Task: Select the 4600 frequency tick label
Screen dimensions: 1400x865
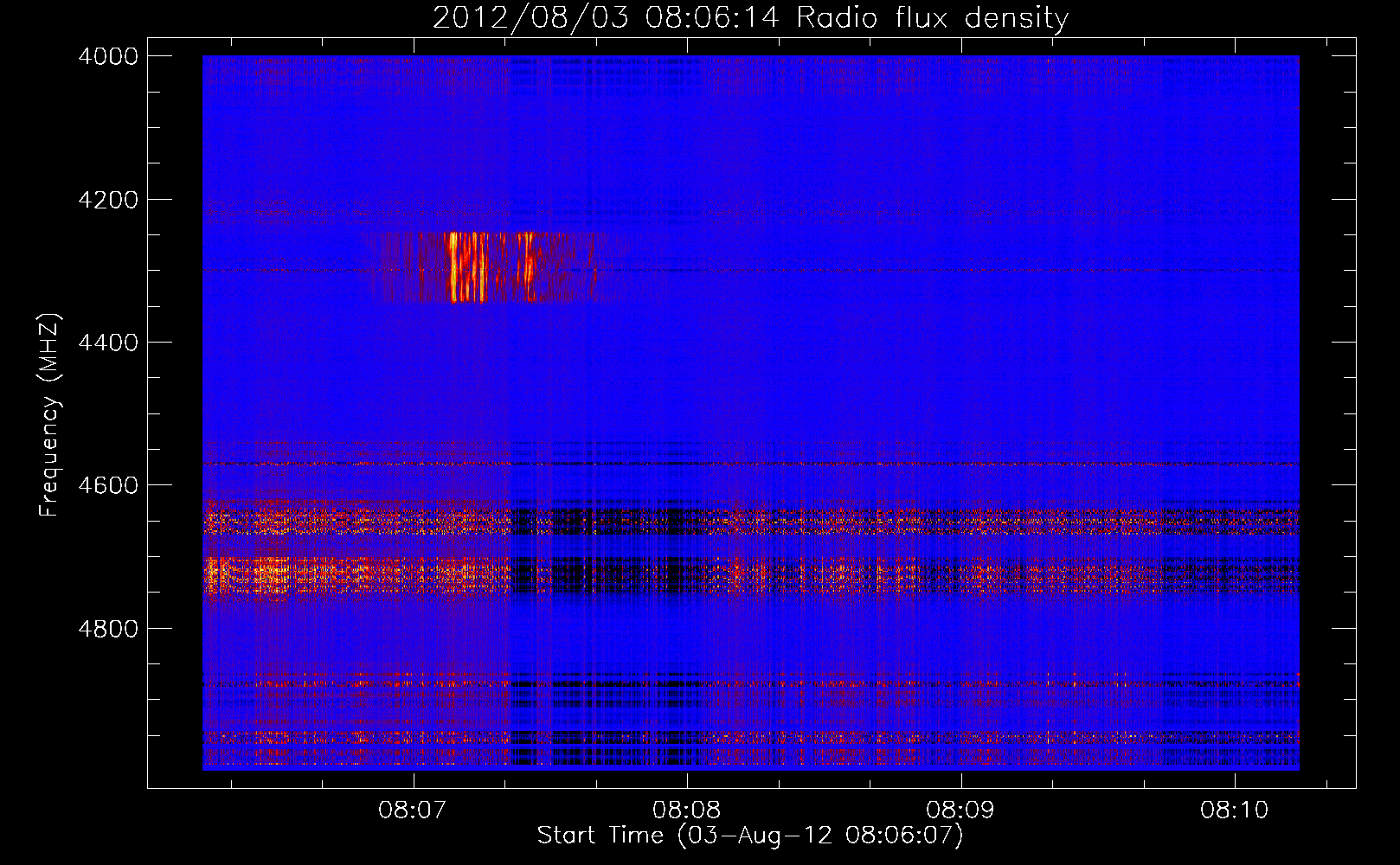Action: [x=108, y=485]
